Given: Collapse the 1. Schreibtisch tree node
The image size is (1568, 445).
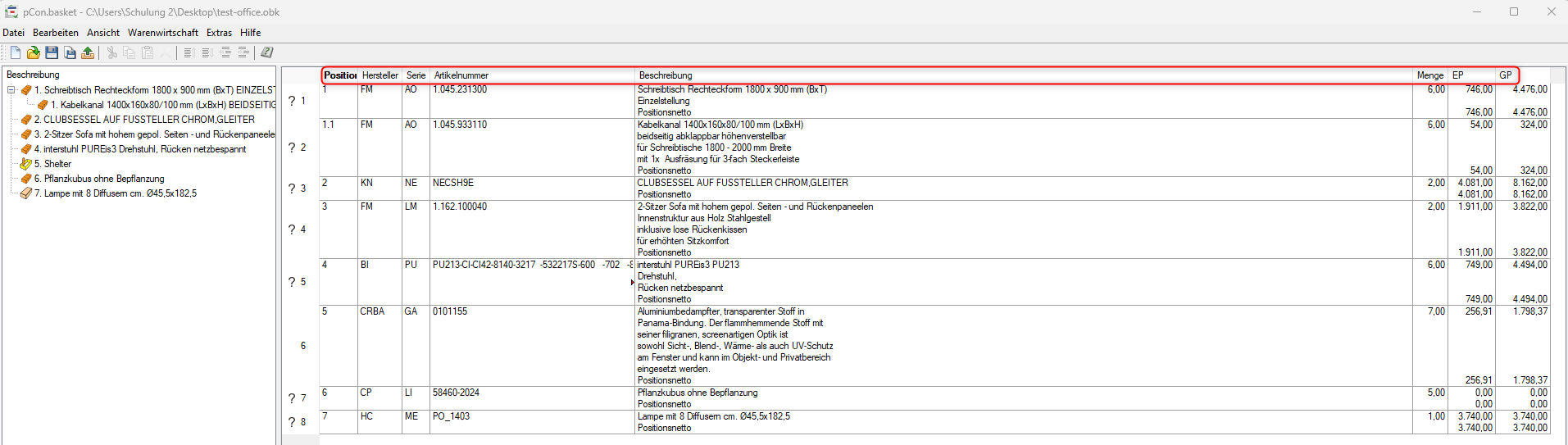Looking at the screenshot, I should pyautogui.click(x=11, y=90).
